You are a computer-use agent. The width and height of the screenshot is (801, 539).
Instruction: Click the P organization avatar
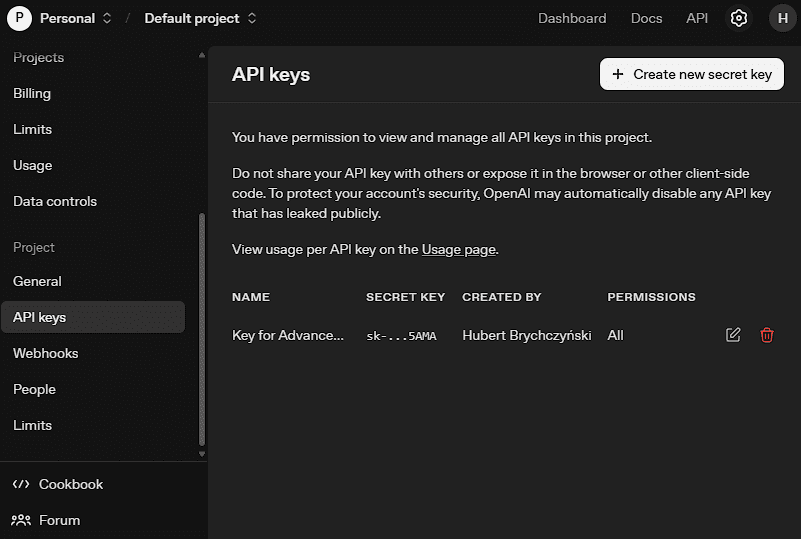click(19, 18)
